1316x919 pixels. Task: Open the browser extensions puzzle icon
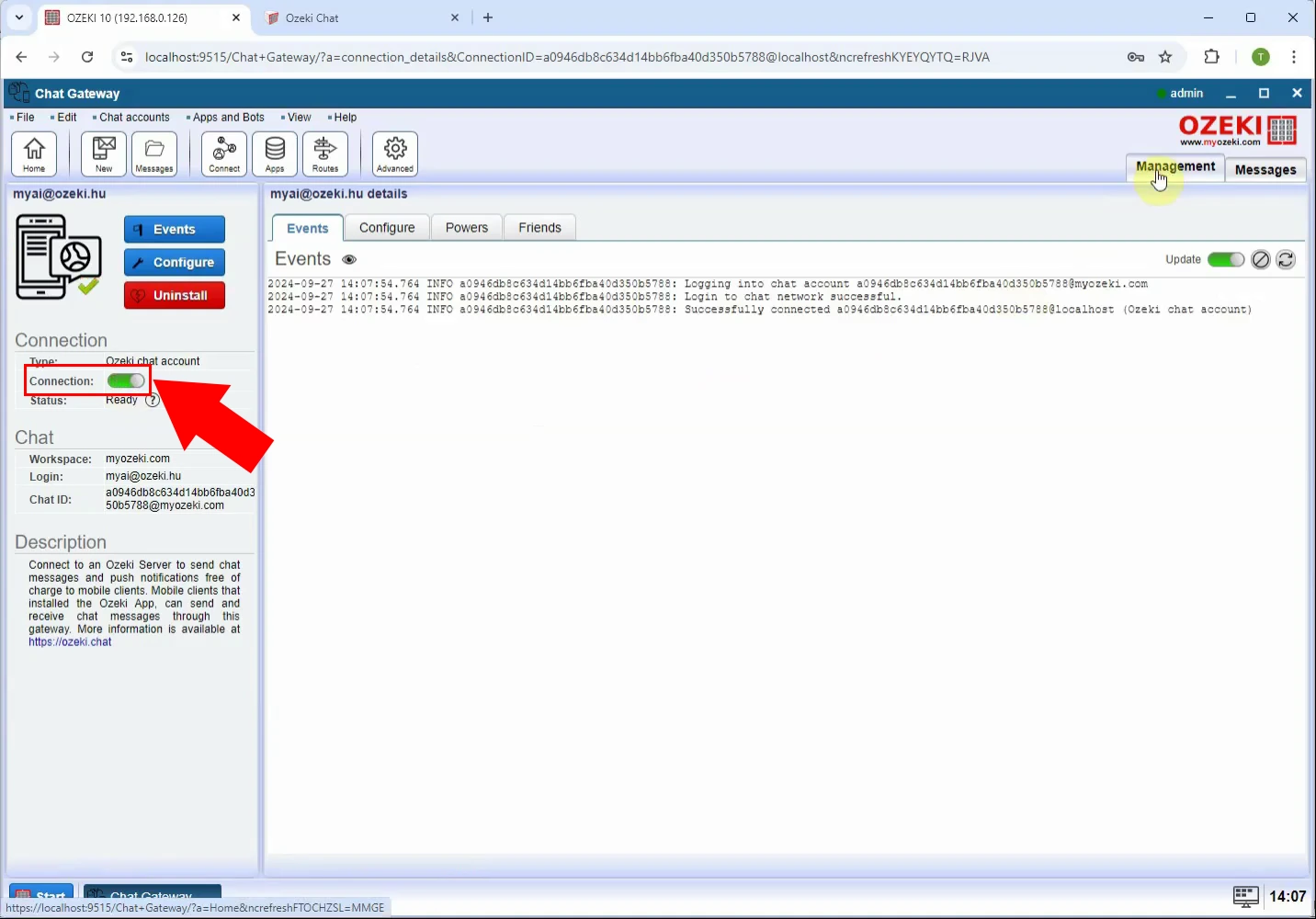tap(1211, 57)
